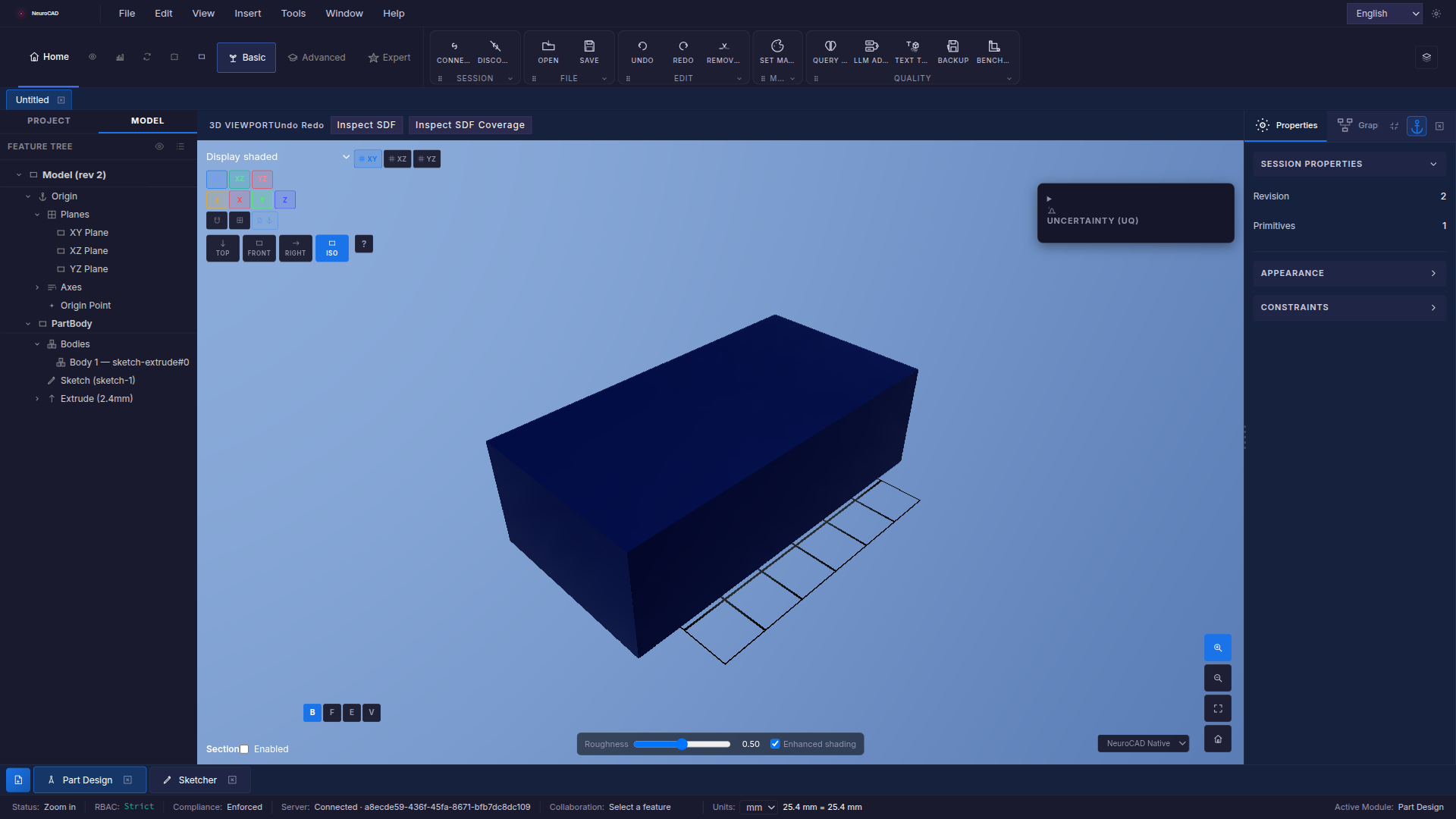Toggle the Section Enabled checkbox

click(x=244, y=749)
